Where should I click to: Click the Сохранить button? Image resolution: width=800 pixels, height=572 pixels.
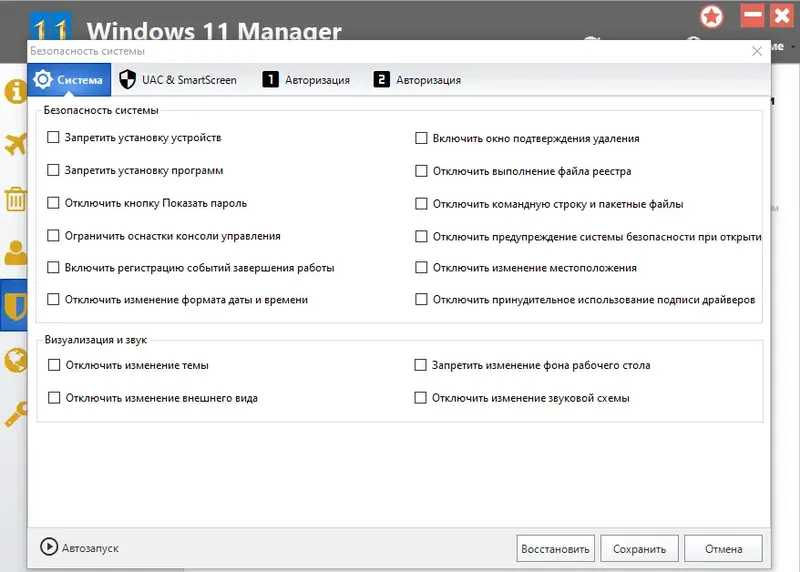click(640, 549)
